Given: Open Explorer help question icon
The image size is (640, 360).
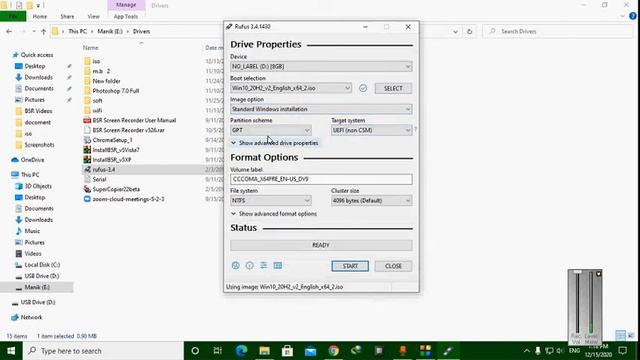Looking at the screenshot, I should pyautogui.click(x=633, y=16).
